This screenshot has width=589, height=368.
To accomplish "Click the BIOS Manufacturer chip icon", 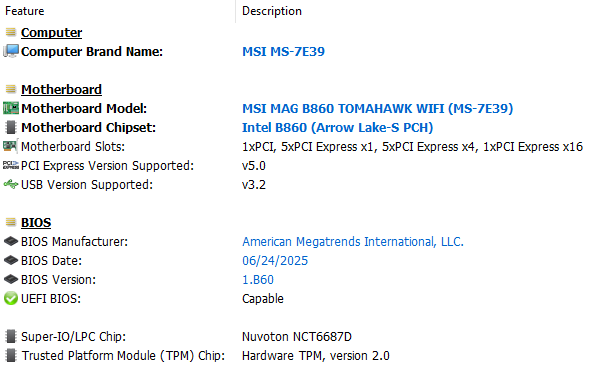I will click(11, 241).
